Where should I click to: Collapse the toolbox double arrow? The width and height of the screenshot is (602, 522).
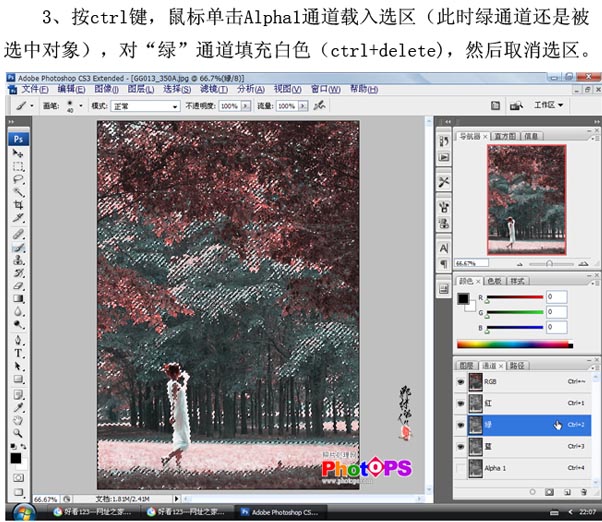[11, 122]
